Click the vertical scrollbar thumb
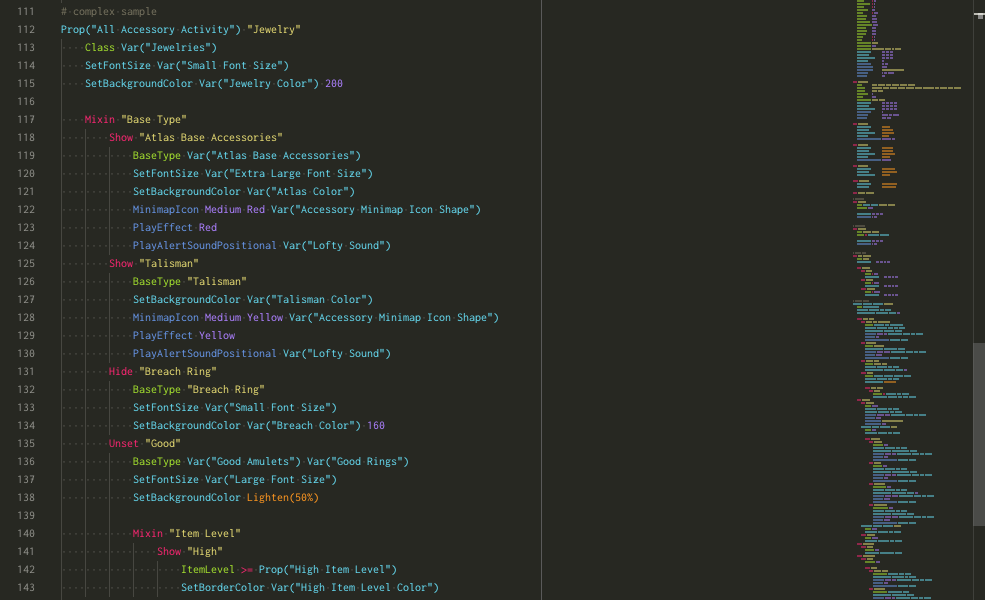 [979, 435]
